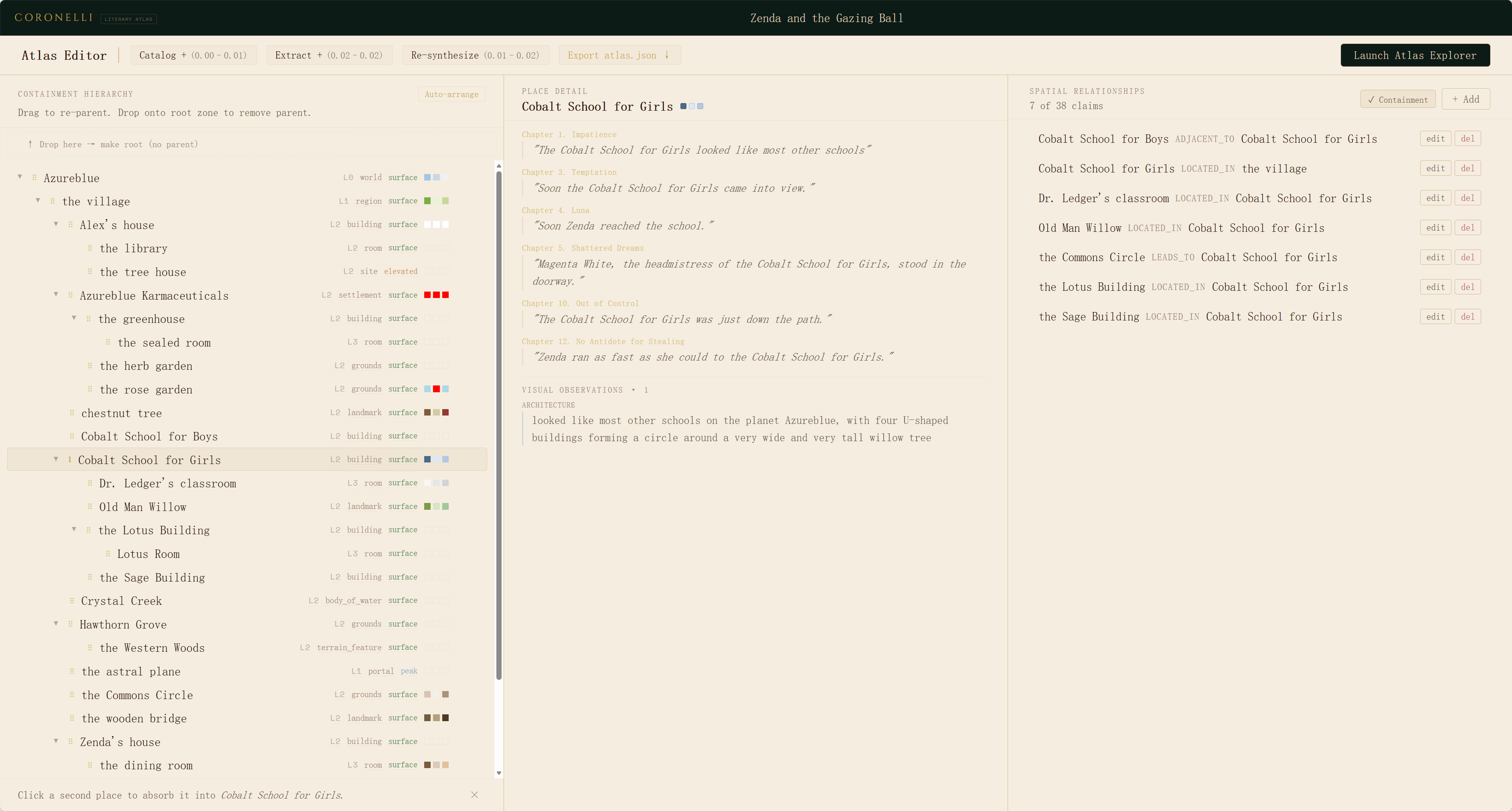Toggle the Containment filter
Image resolution: width=1512 pixels, height=811 pixels.
pos(1398,99)
